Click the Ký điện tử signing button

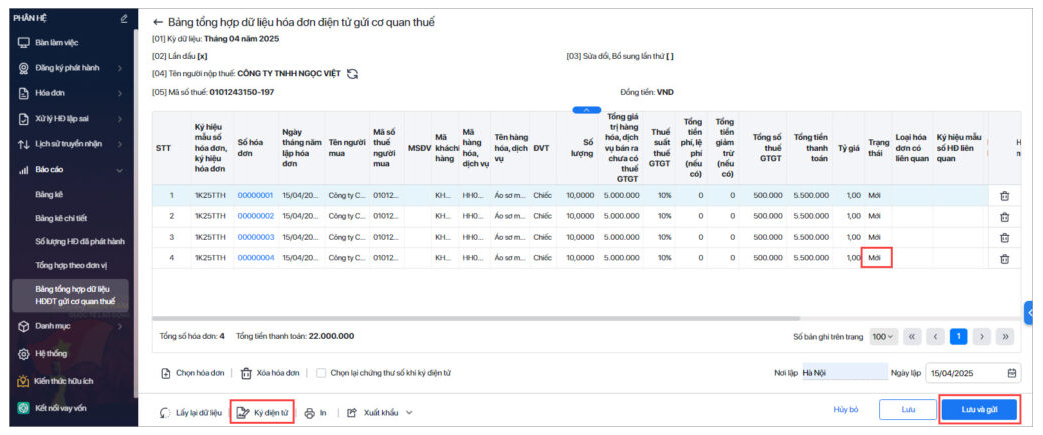point(263,412)
